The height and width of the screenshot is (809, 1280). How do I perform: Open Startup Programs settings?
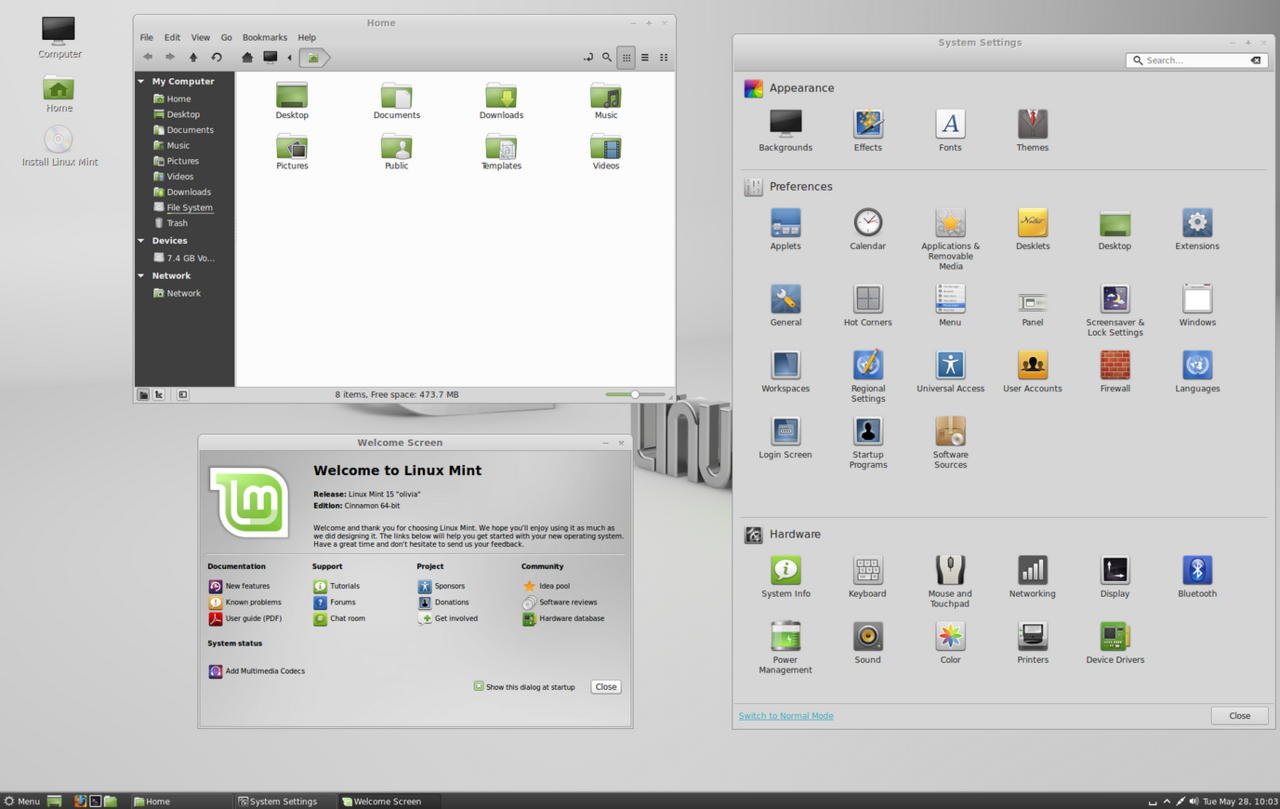tap(868, 442)
